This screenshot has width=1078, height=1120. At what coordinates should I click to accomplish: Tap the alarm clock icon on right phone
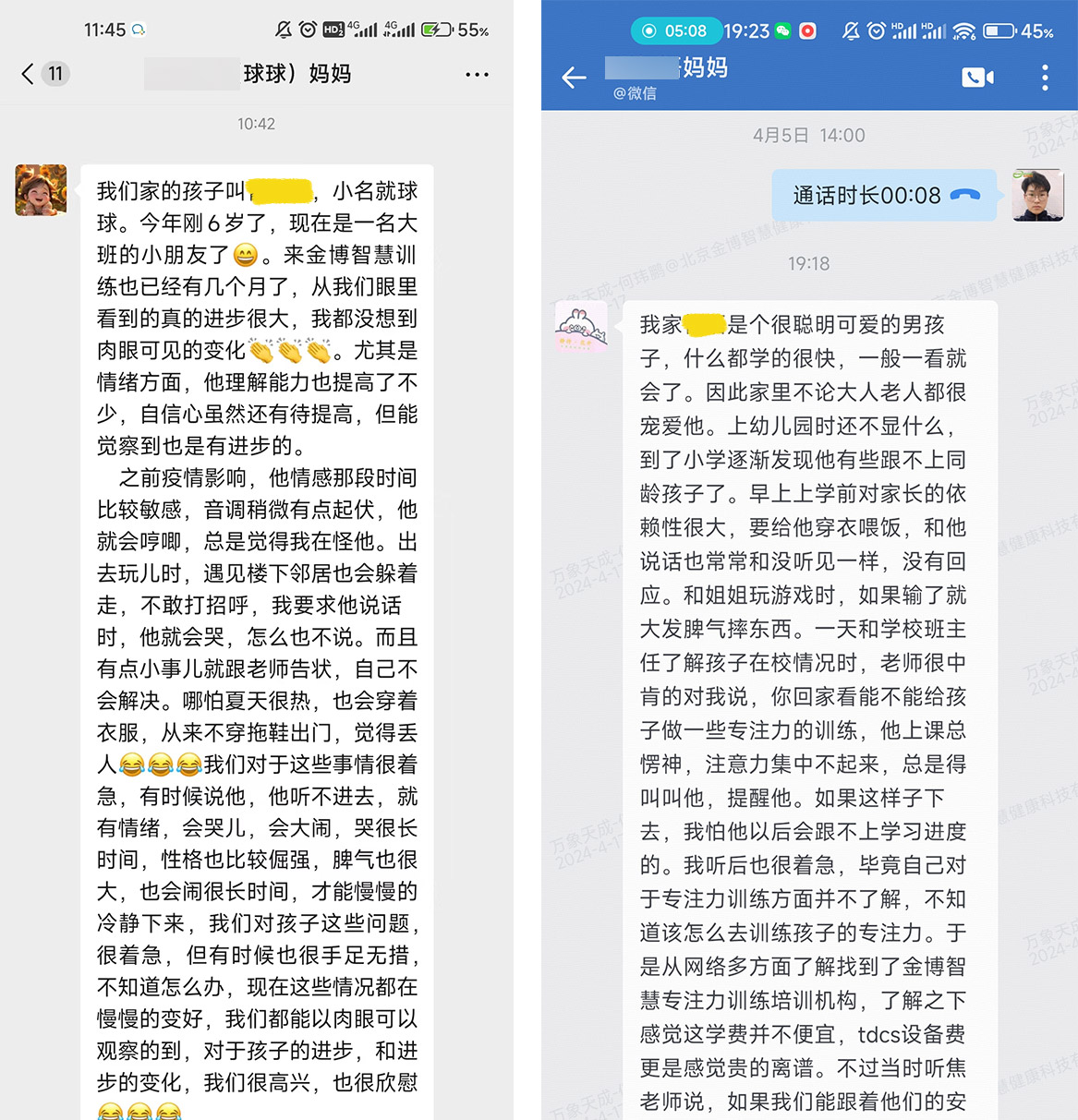[x=876, y=30]
